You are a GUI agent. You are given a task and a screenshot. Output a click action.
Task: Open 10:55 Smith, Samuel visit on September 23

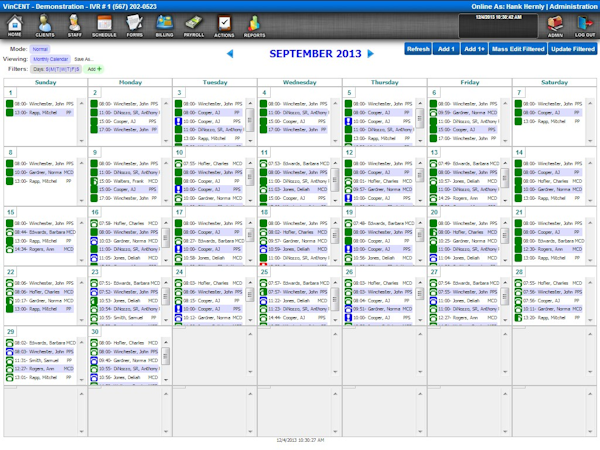click(x=129, y=318)
